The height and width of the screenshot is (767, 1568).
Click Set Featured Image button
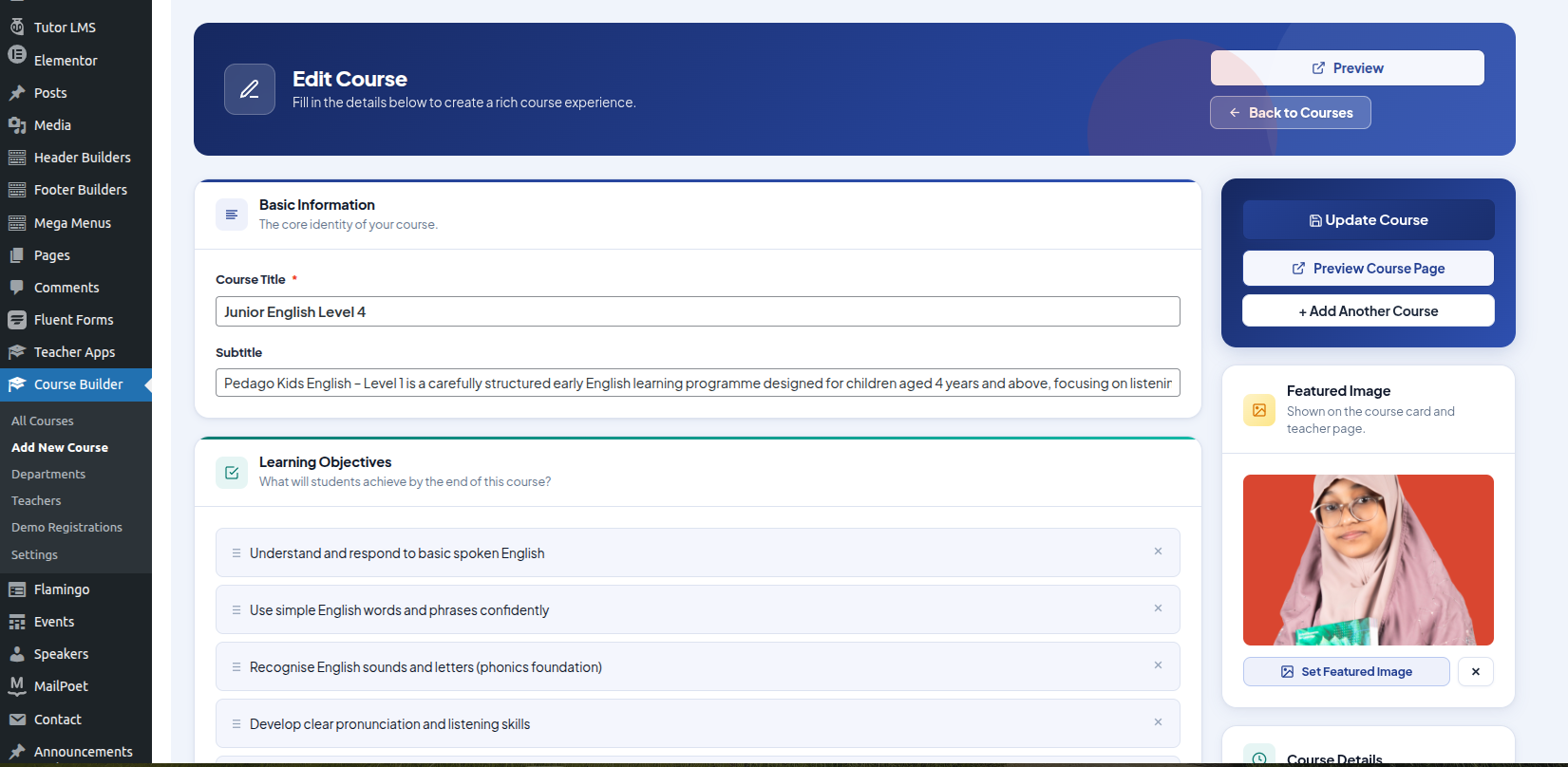[x=1347, y=671]
